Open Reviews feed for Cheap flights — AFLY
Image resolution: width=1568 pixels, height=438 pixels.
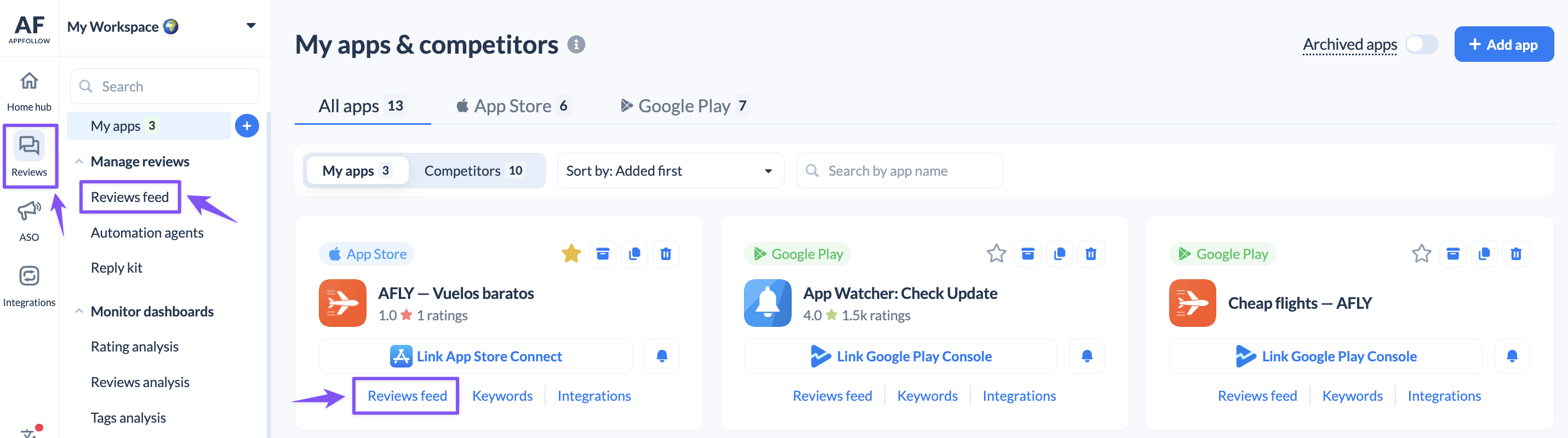pyautogui.click(x=1257, y=396)
